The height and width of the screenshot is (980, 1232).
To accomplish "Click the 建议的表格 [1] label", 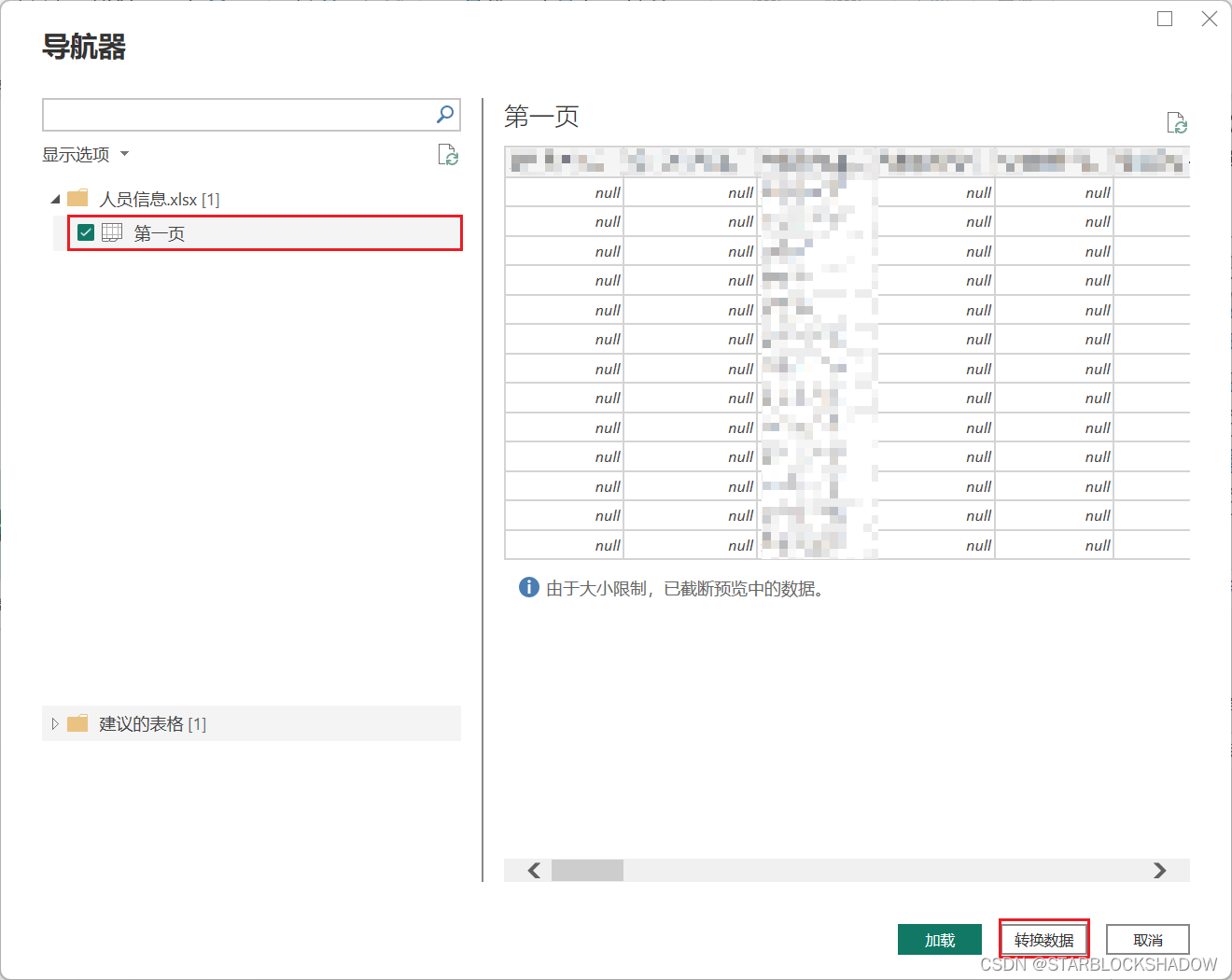I will pyautogui.click(x=153, y=723).
